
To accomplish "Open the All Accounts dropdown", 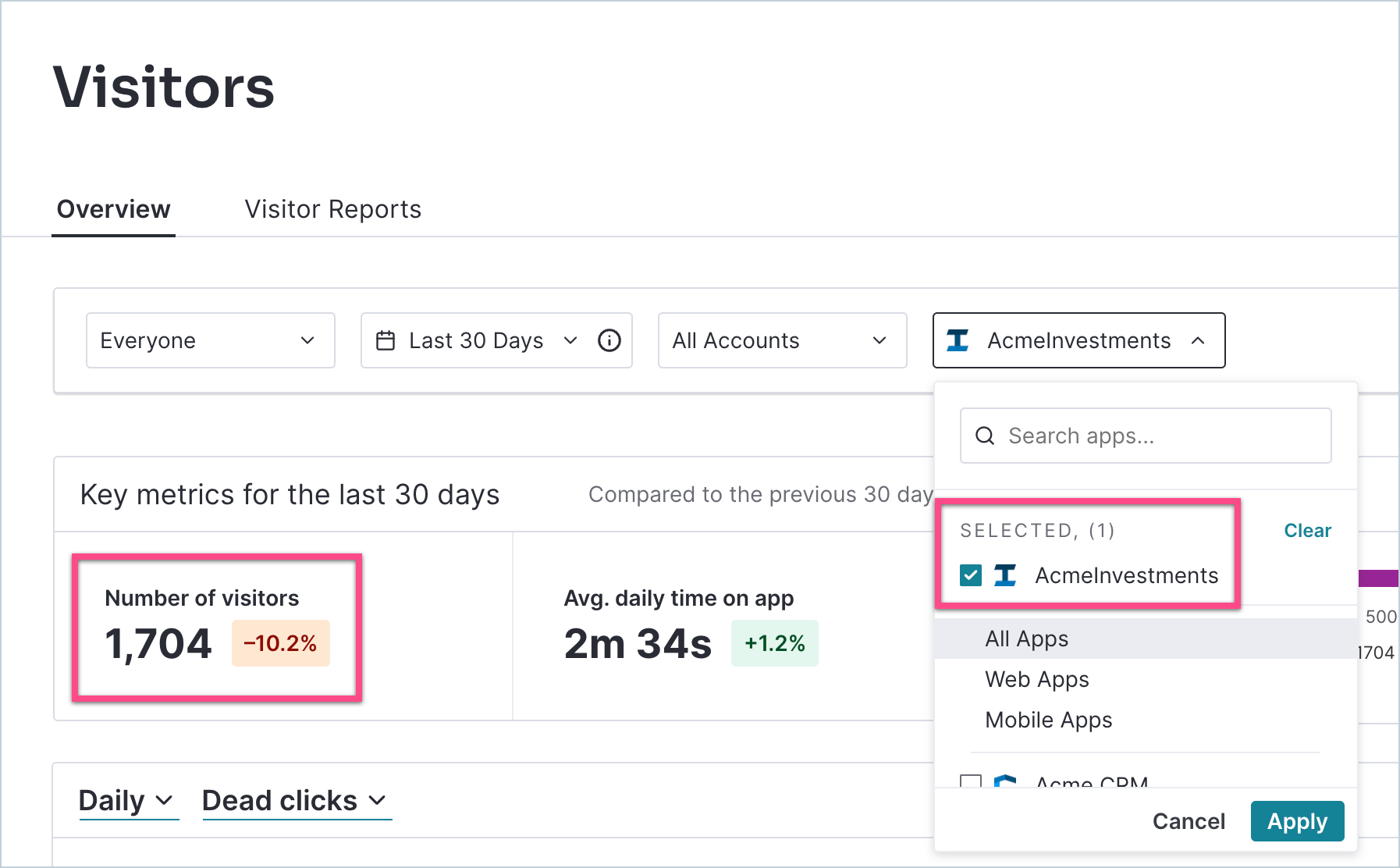I will click(782, 340).
